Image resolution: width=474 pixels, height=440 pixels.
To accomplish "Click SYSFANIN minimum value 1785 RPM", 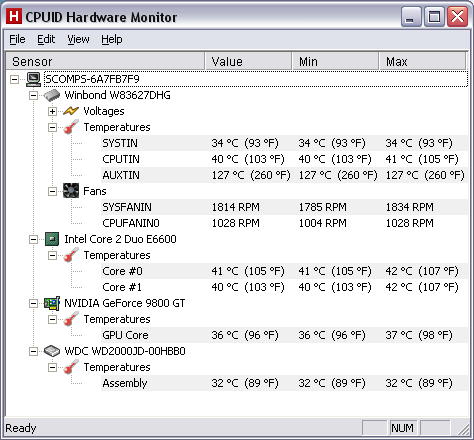I will pyautogui.click(x=323, y=207).
